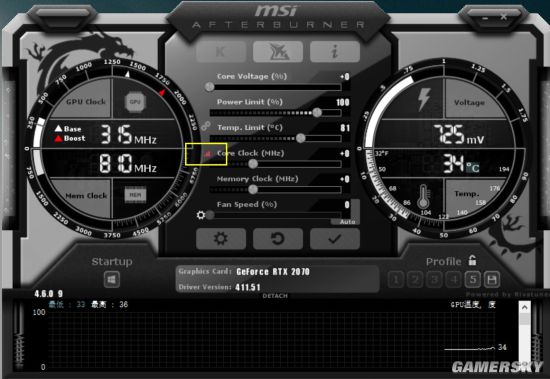
Task: Click the Temp. Limit slider knob
Action: click(300, 138)
